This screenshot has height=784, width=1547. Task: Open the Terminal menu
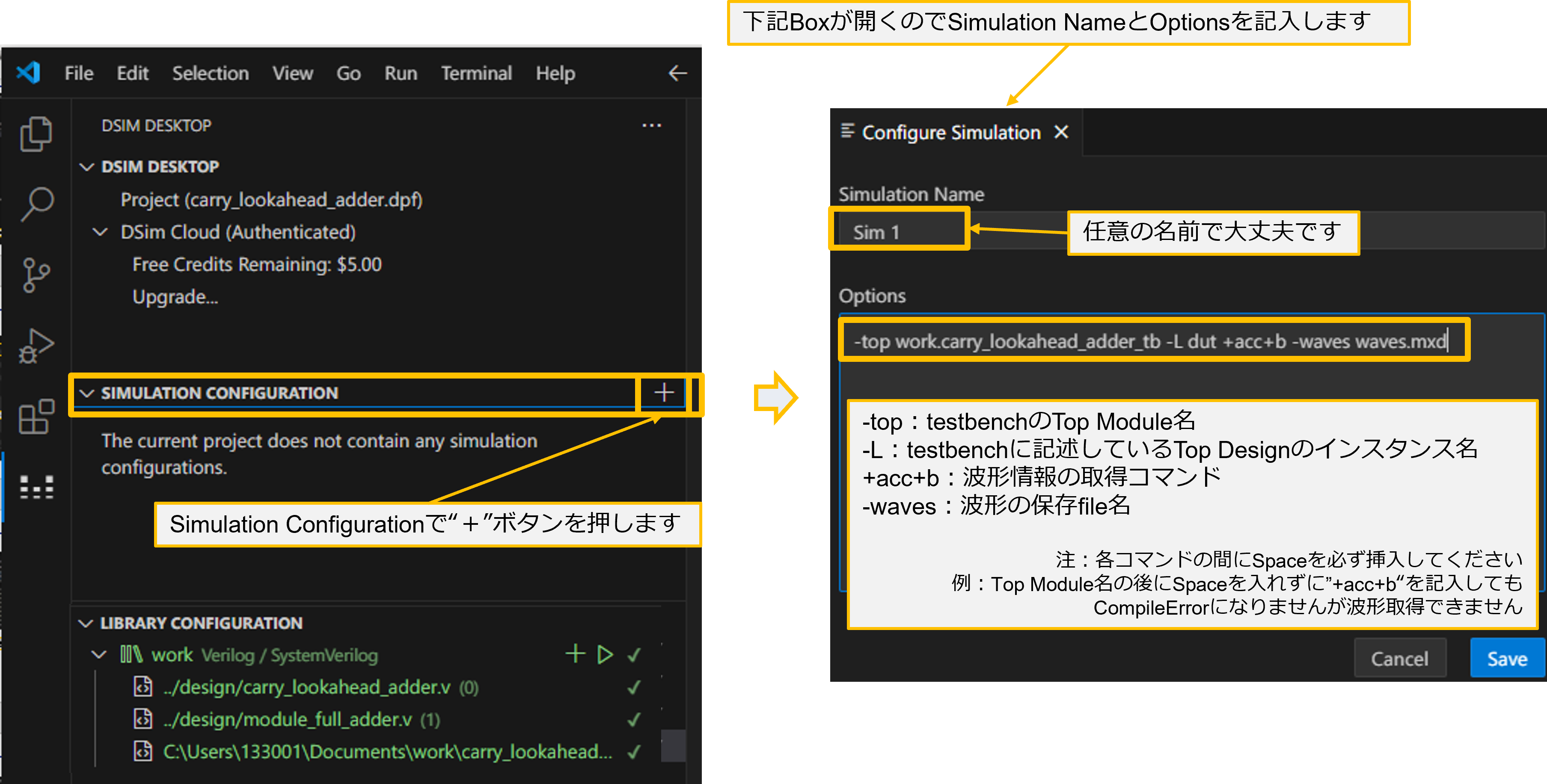(x=477, y=73)
